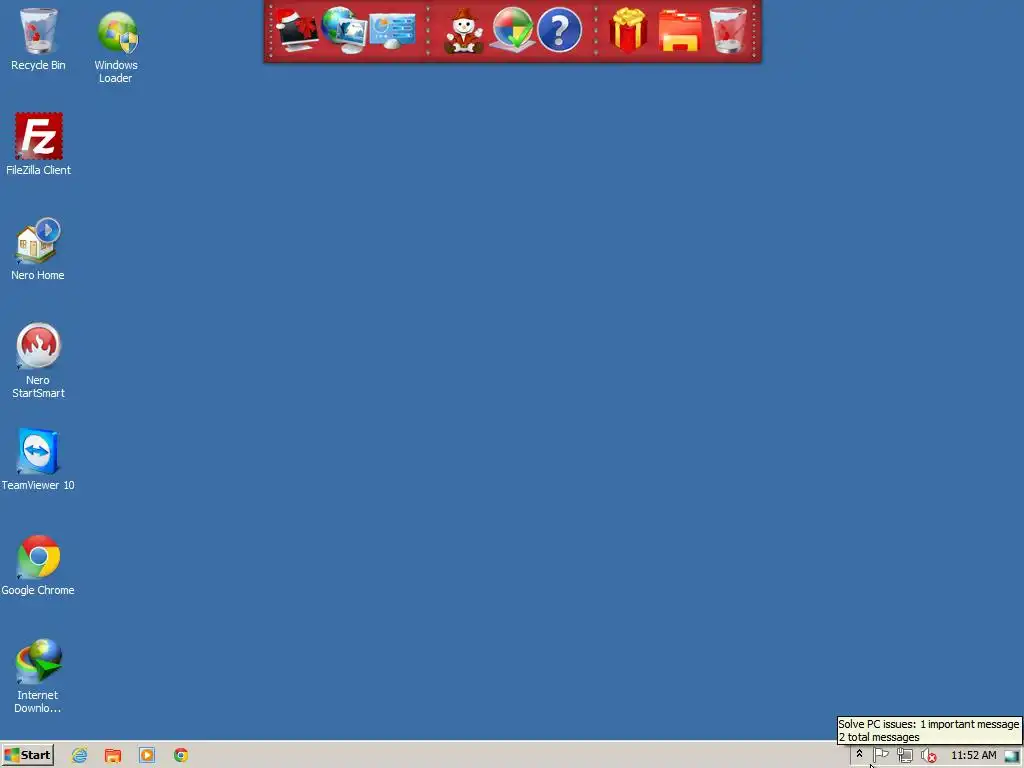Select the Nero StartSmart shortcut
The width and height of the screenshot is (1024, 768).
coord(38,360)
